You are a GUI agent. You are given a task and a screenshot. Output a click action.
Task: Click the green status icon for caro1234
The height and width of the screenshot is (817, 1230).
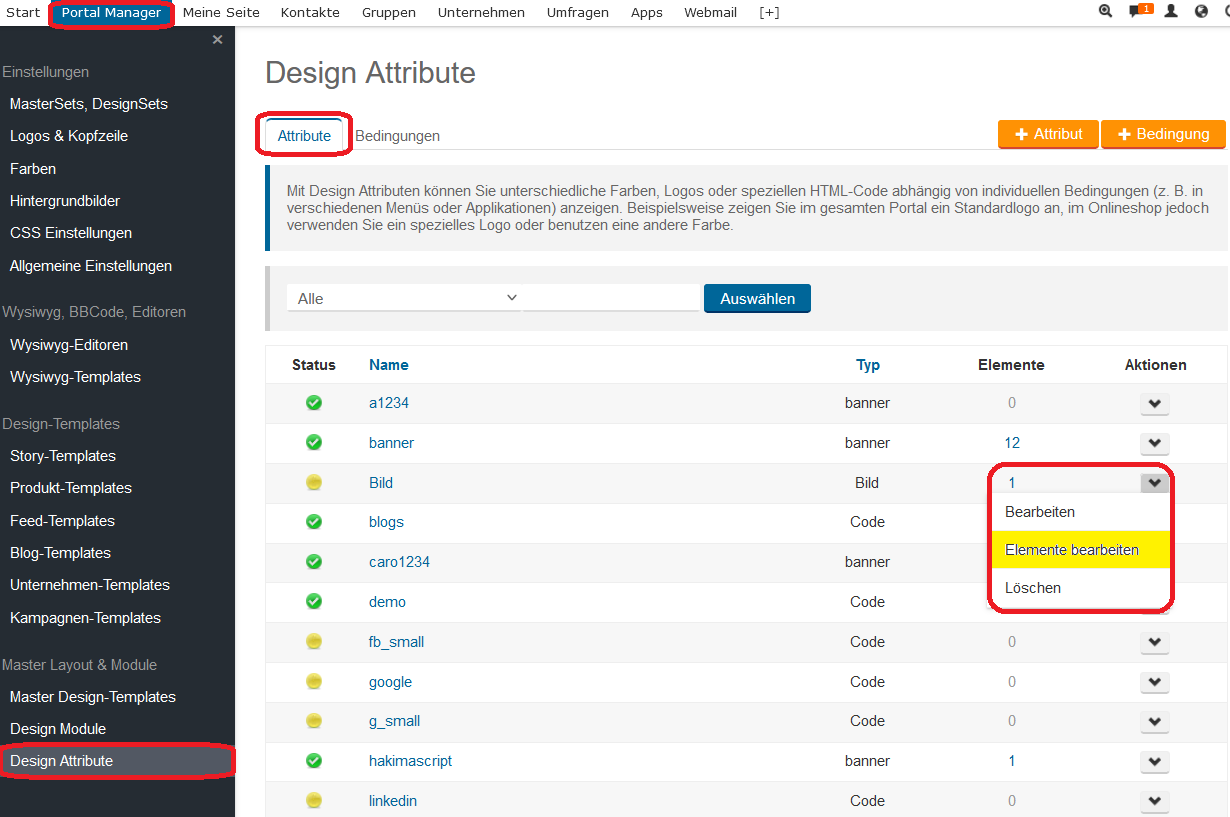click(x=314, y=562)
